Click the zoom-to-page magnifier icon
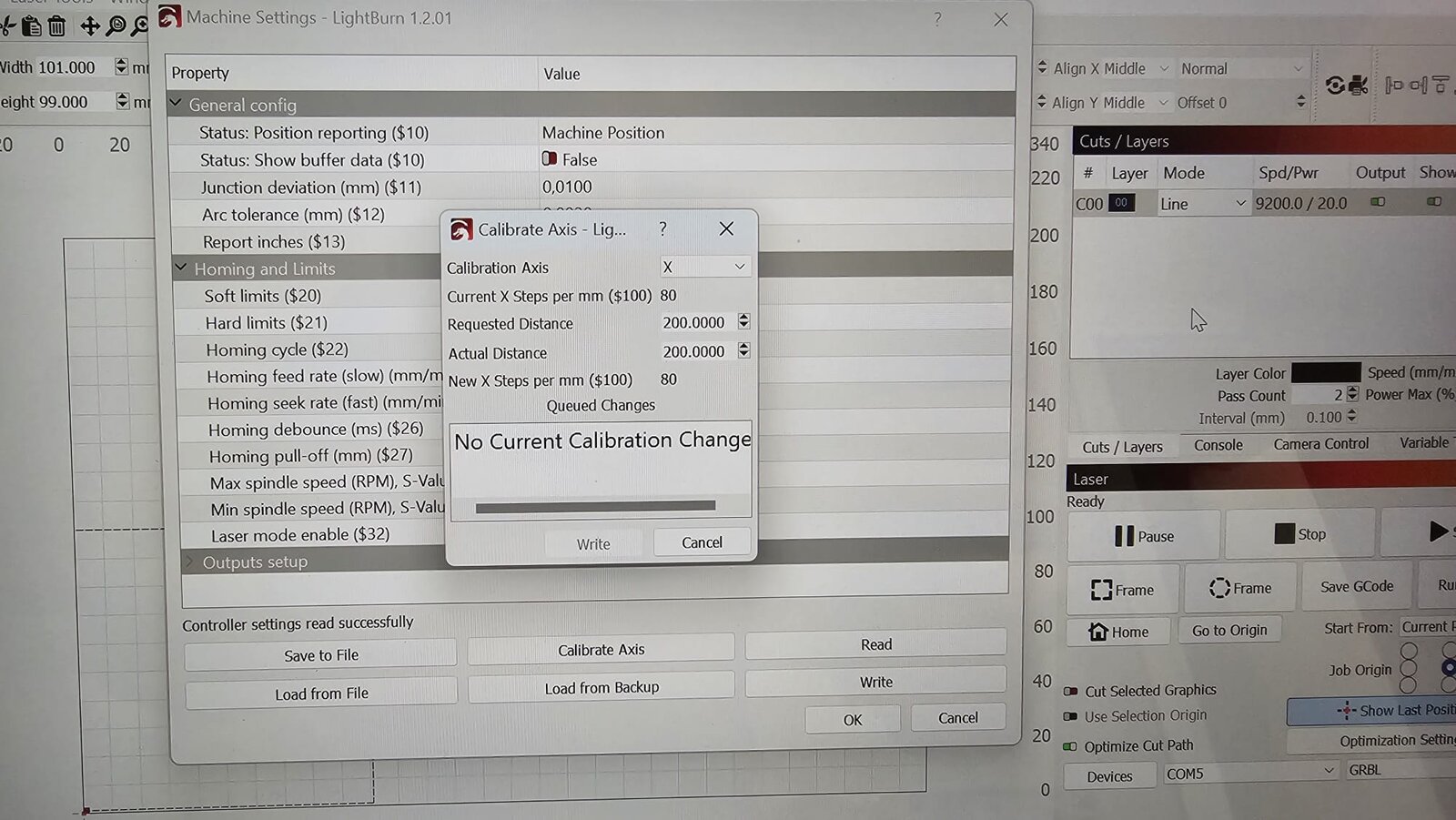1456x820 pixels. click(x=116, y=25)
